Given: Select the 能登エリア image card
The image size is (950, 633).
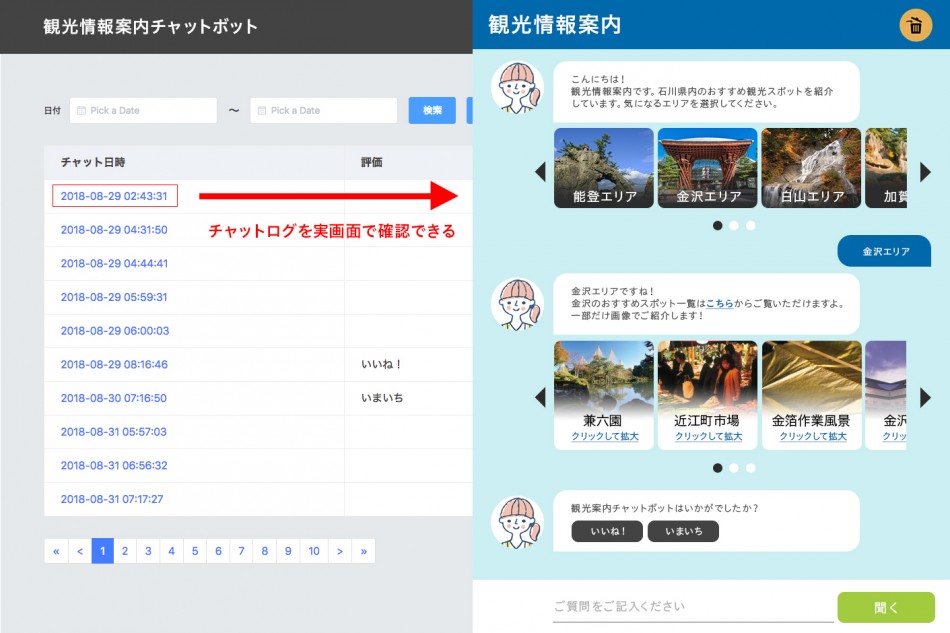Looking at the screenshot, I should (604, 168).
